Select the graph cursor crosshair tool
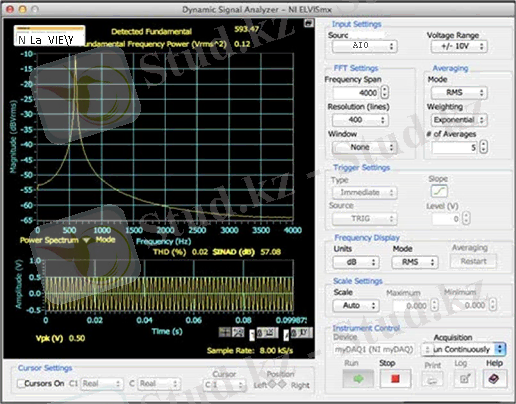 (x=224, y=332)
